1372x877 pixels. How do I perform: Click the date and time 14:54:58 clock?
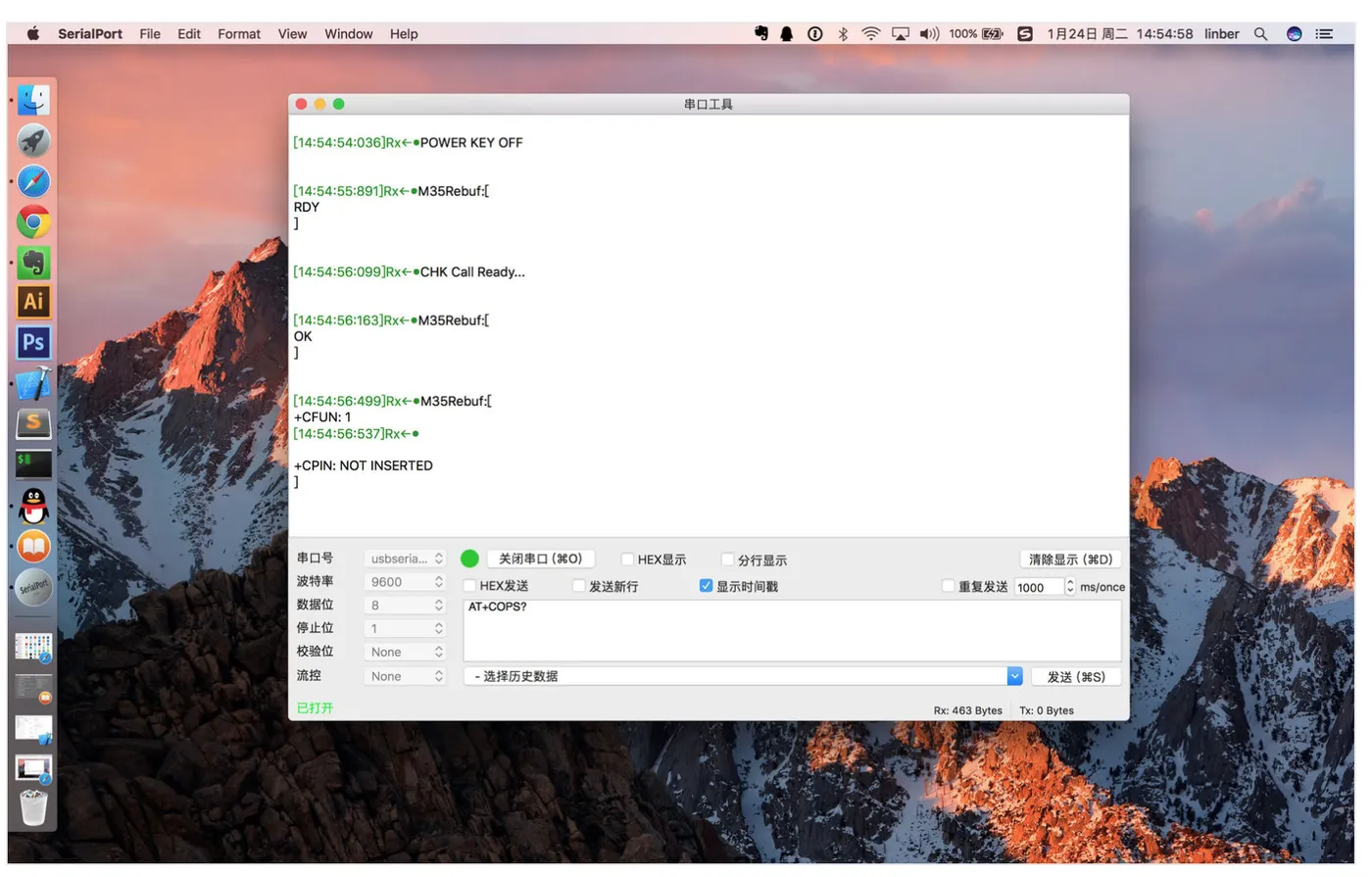point(1120,33)
